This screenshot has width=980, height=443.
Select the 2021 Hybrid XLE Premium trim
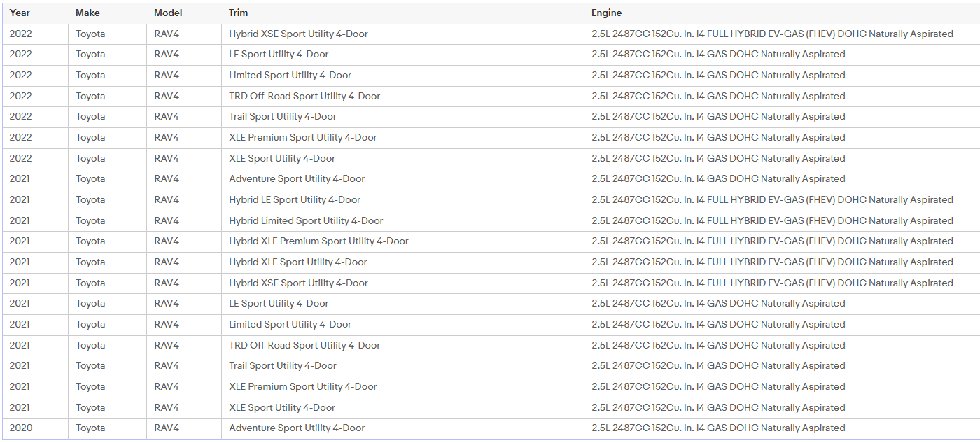pos(318,241)
